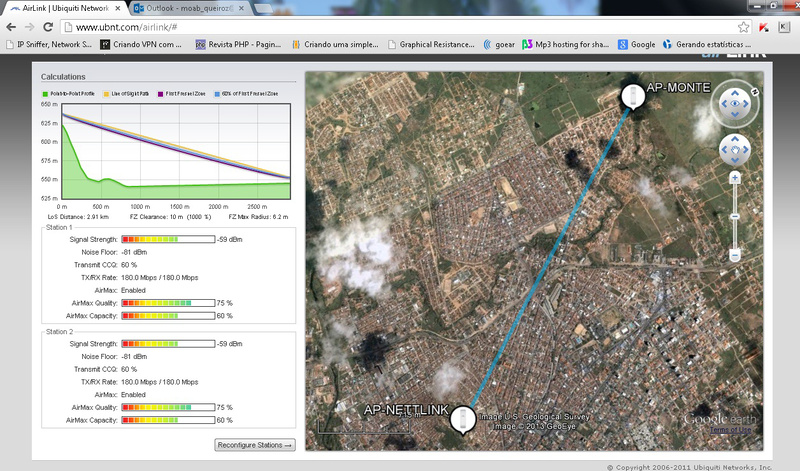Tilt view down with look-around control arrow
This screenshot has width=800, height=471.
[x=735, y=114]
